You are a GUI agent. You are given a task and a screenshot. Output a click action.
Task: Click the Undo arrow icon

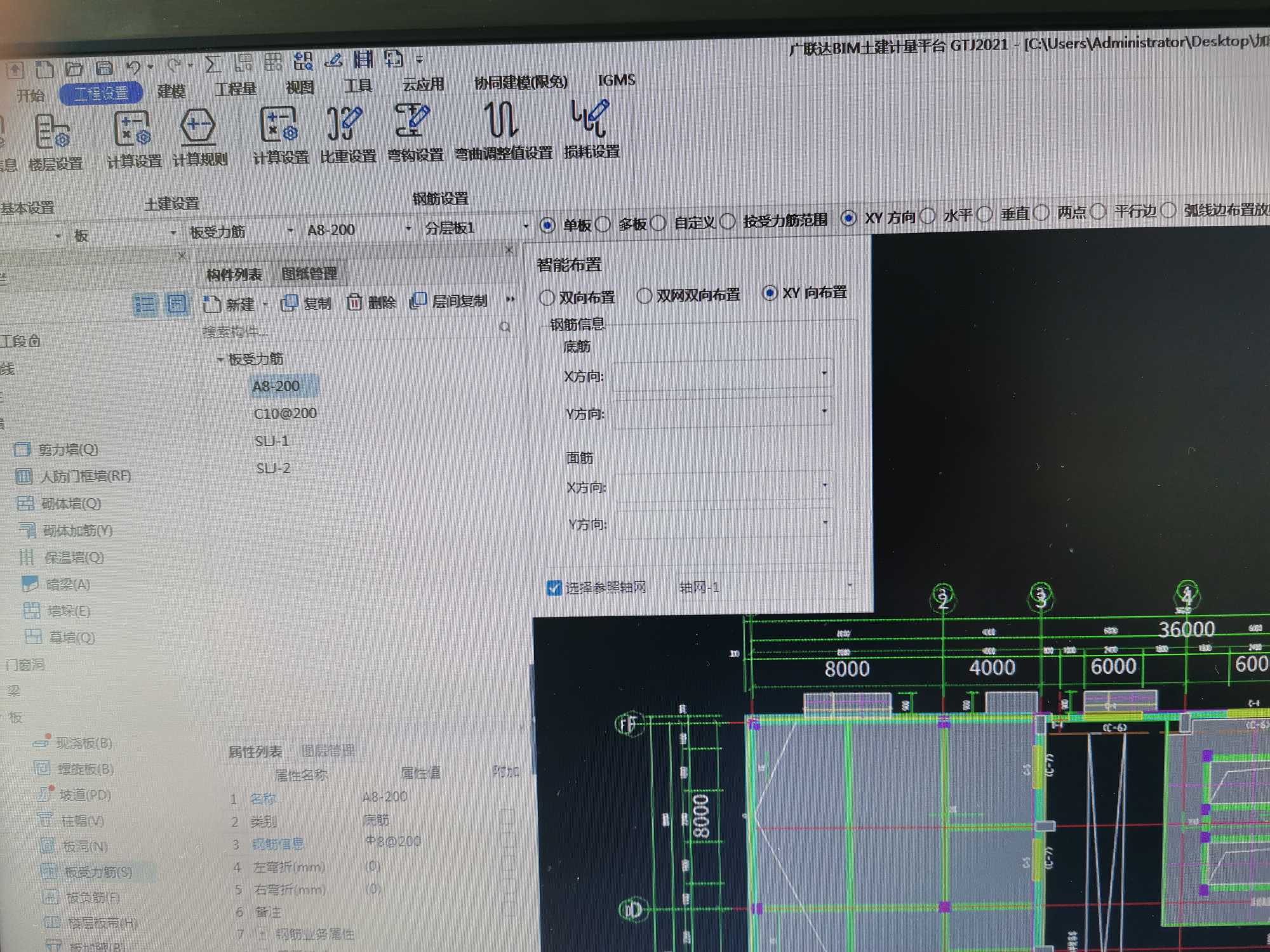(133, 67)
